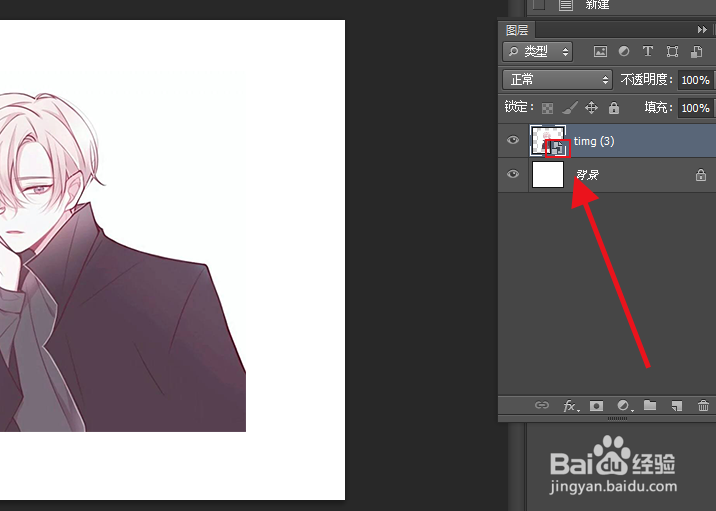Hide the timg (3) layer
Image resolution: width=716 pixels, height=511 pixels.
(x=513, y=140)
